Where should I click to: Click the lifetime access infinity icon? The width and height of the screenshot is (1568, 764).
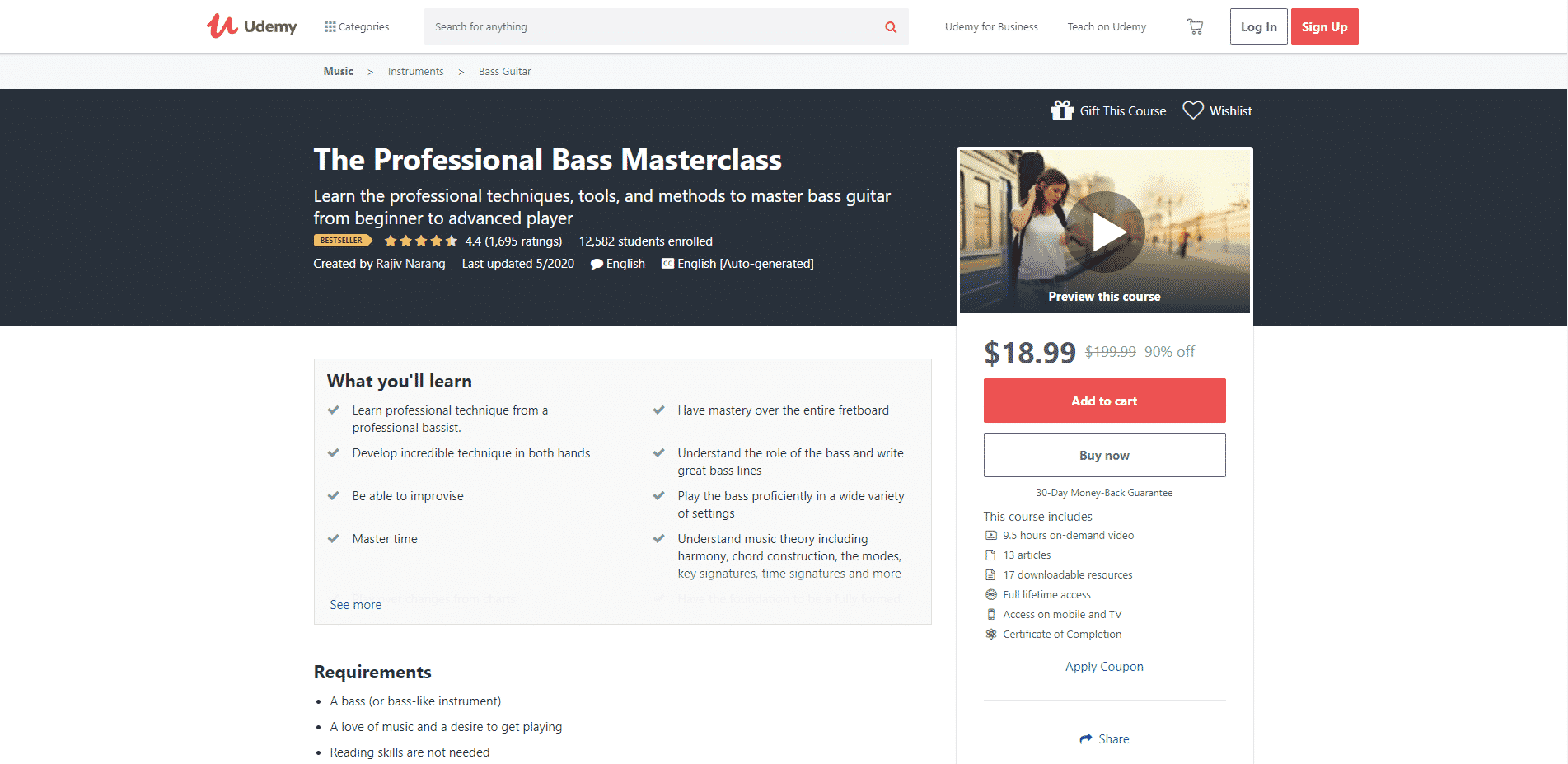tap(990, 595)
